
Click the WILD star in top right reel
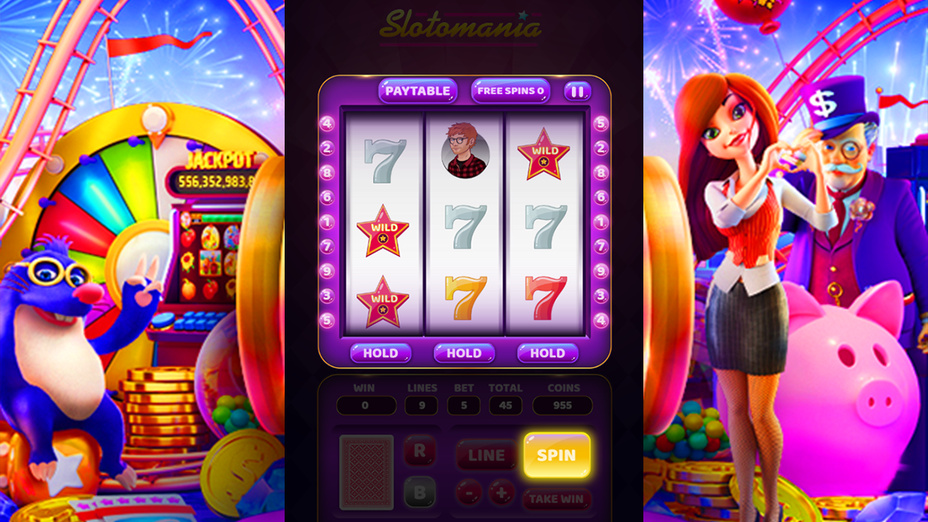coord(543,154)
